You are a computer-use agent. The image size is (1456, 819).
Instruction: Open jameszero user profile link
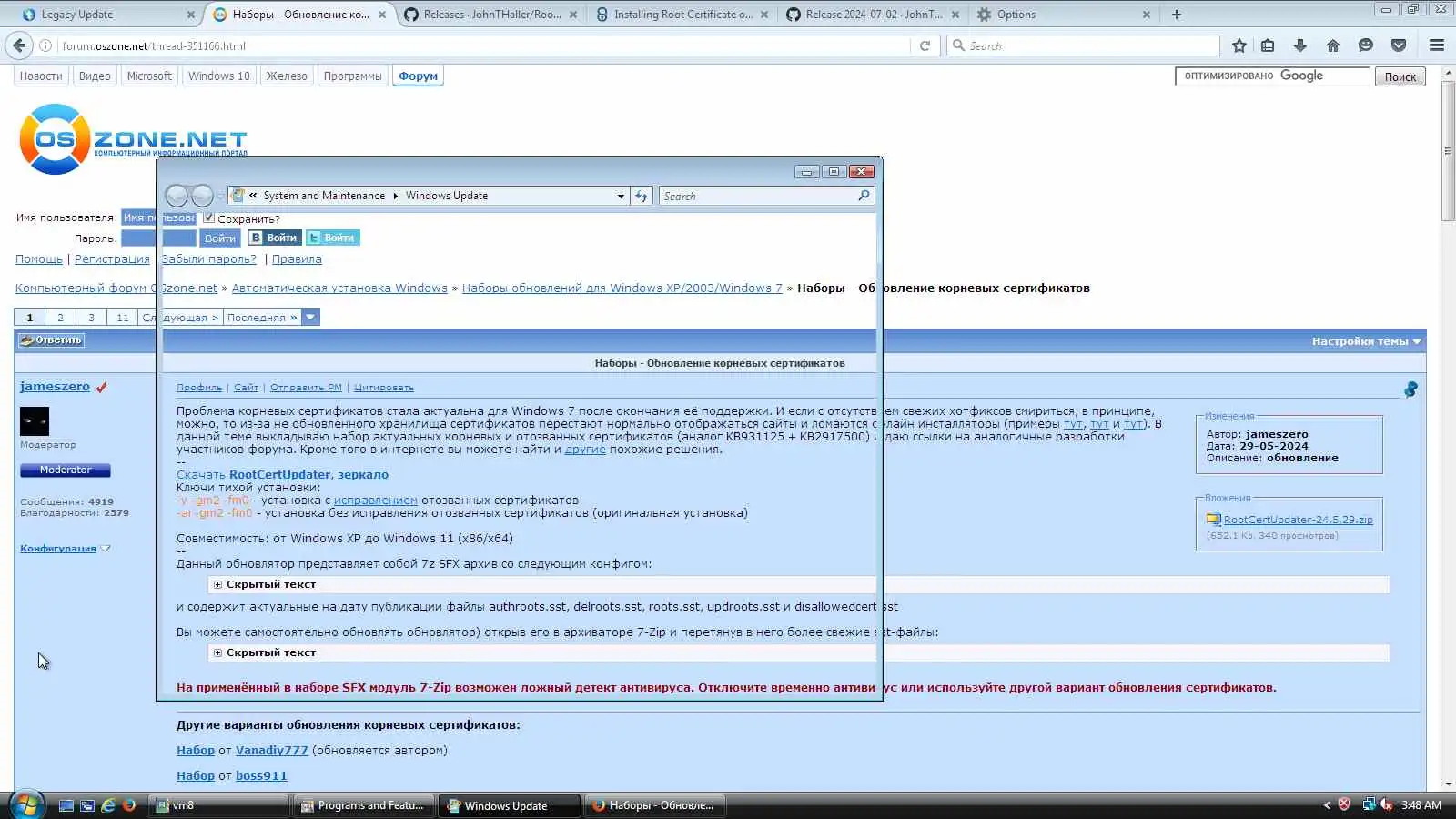pyautogui.click(x=55, y=387)
